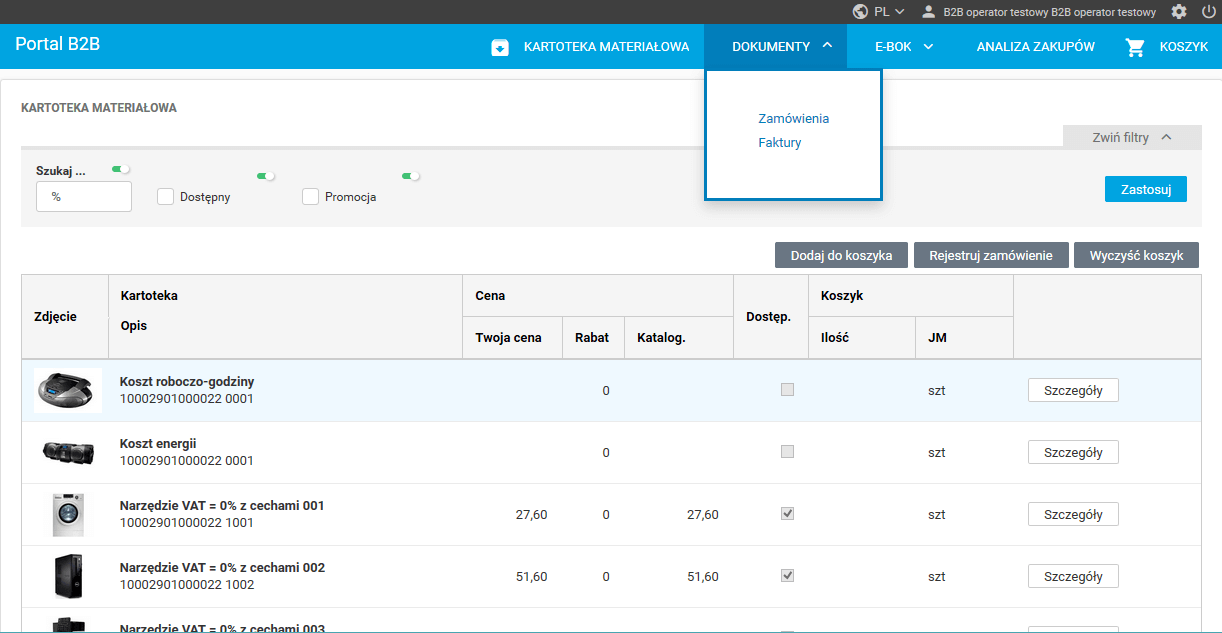Open Szczegóły for Narzędzie cechami 001
Viewport: 1222px width, 633px height.
point(1073,515)
